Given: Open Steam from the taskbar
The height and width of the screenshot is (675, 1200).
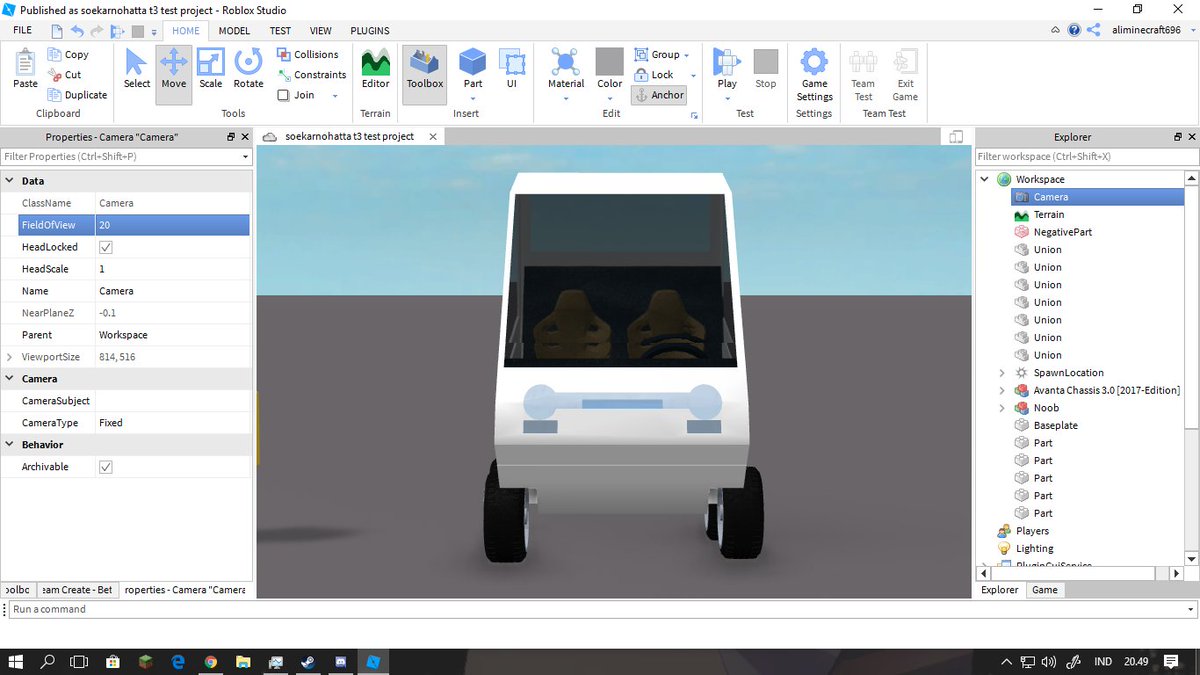Looking at the screenshot, I should 307,662.
